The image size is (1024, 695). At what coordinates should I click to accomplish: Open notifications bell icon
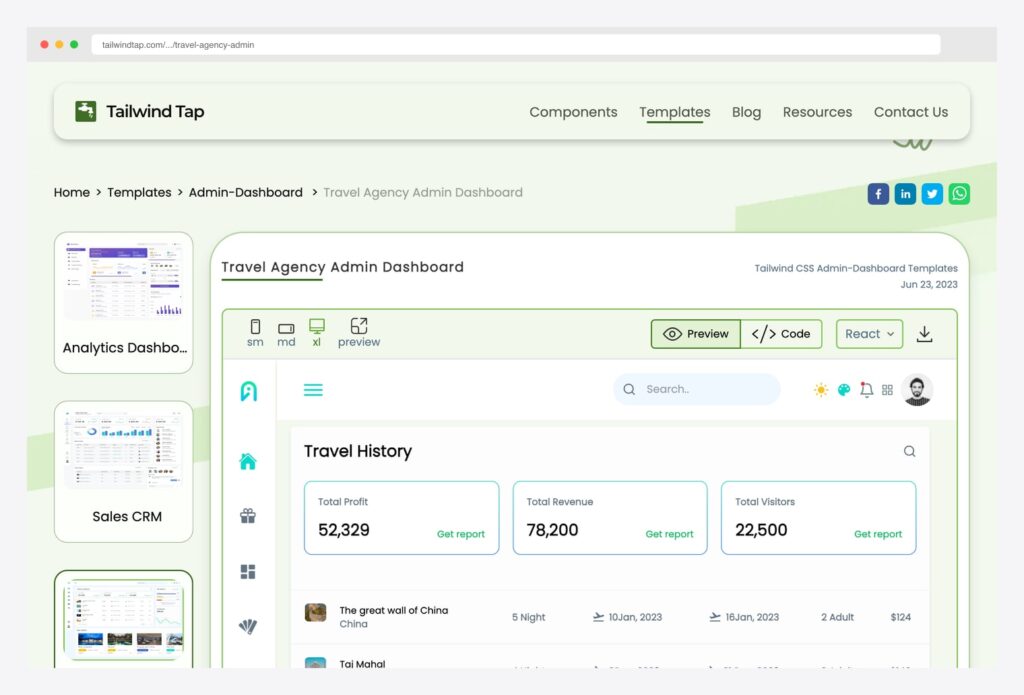point(866,389)
